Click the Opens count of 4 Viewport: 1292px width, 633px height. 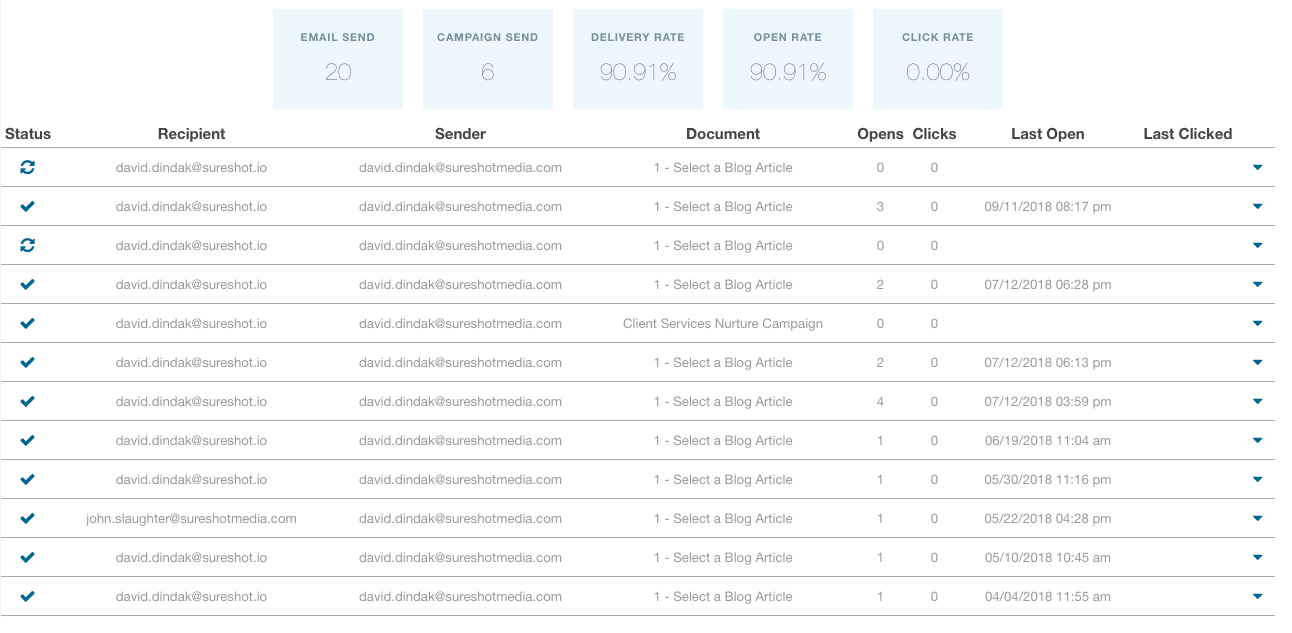[880, 402]
